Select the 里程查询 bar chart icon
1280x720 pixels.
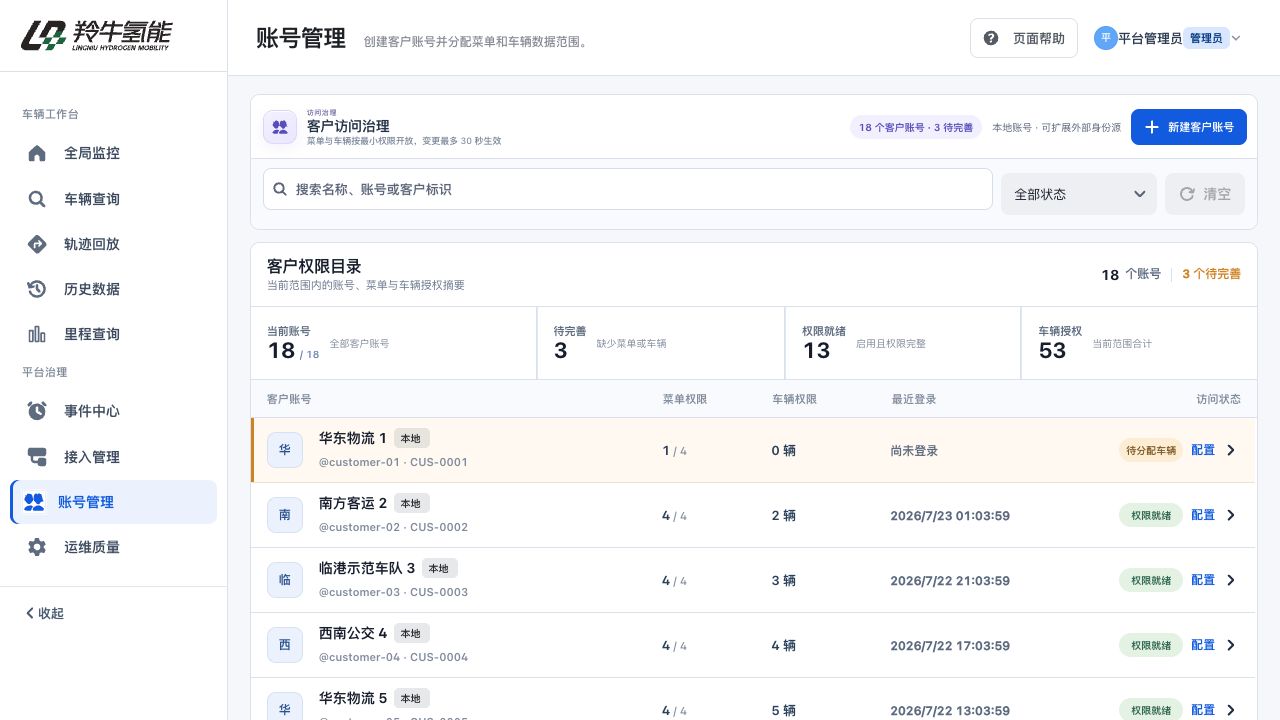coord(37,334)
